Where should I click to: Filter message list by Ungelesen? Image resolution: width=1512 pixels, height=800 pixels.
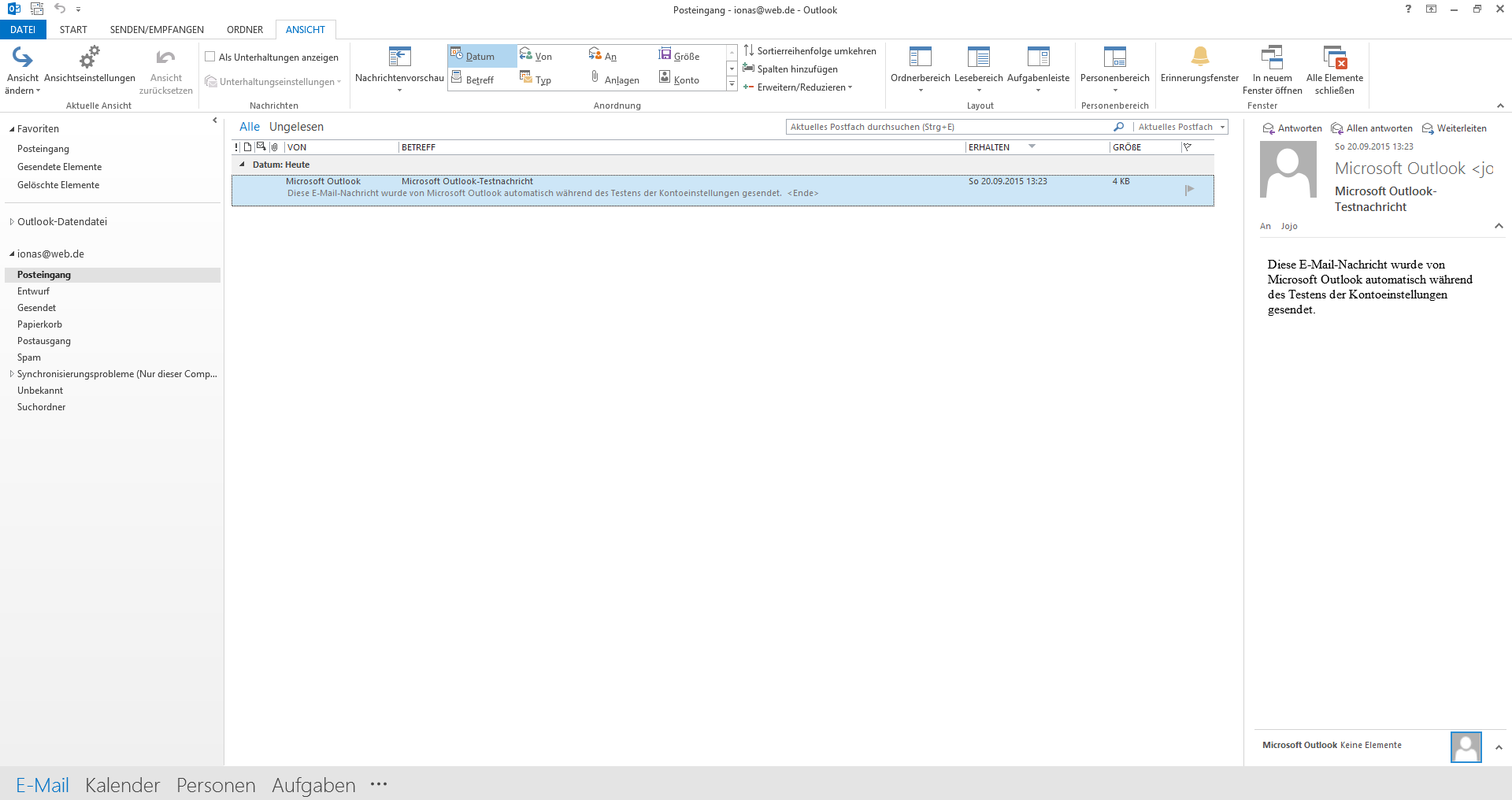[x=296, y=127]
